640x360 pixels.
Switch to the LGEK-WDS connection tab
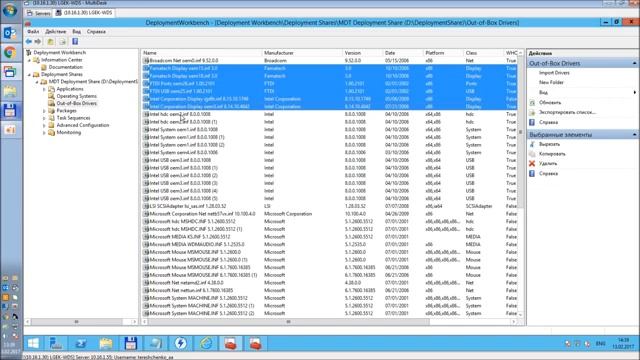[x=84, y=13]
